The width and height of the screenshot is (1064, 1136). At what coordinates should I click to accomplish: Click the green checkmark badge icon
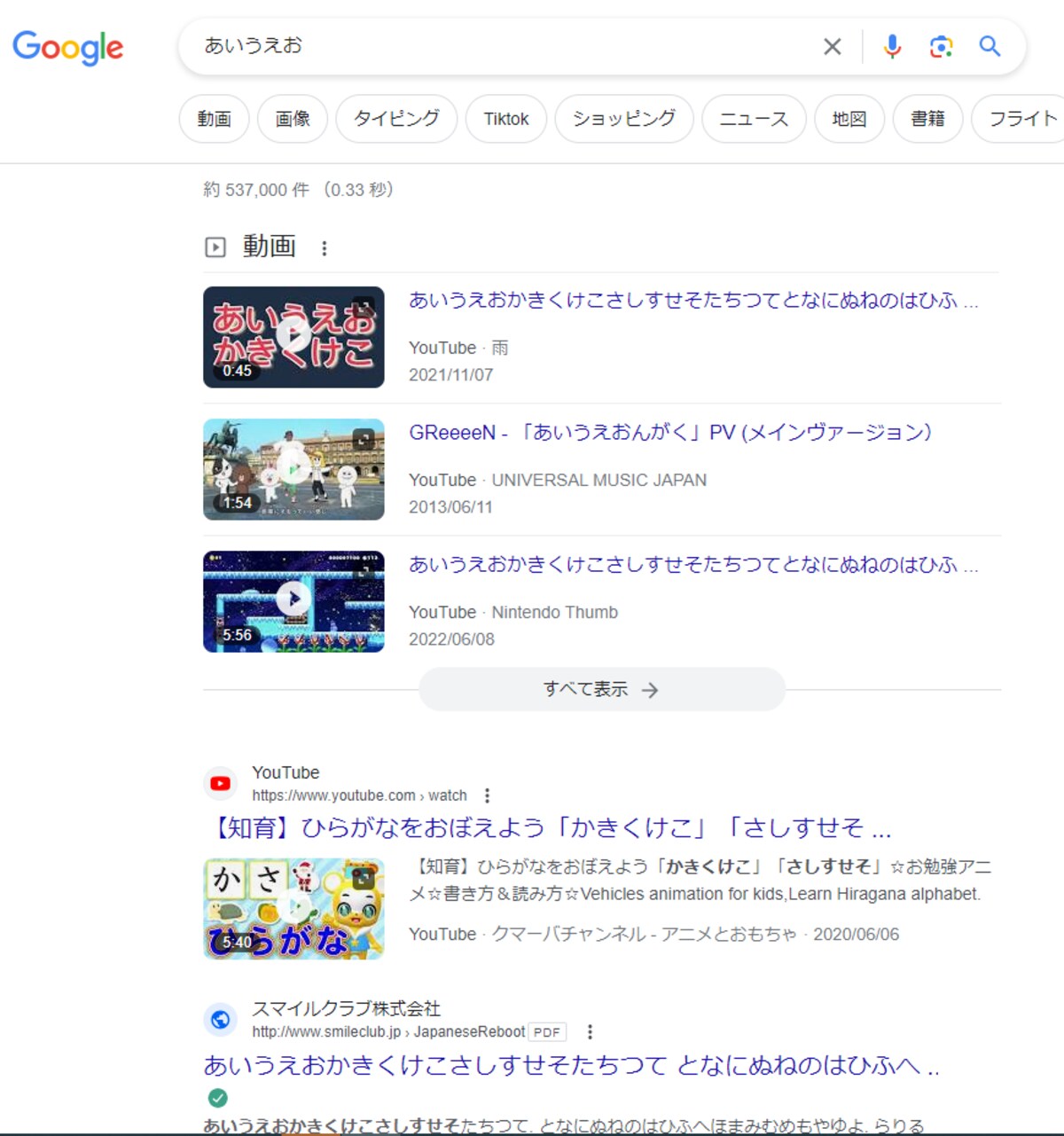(x=217, y=1098)
